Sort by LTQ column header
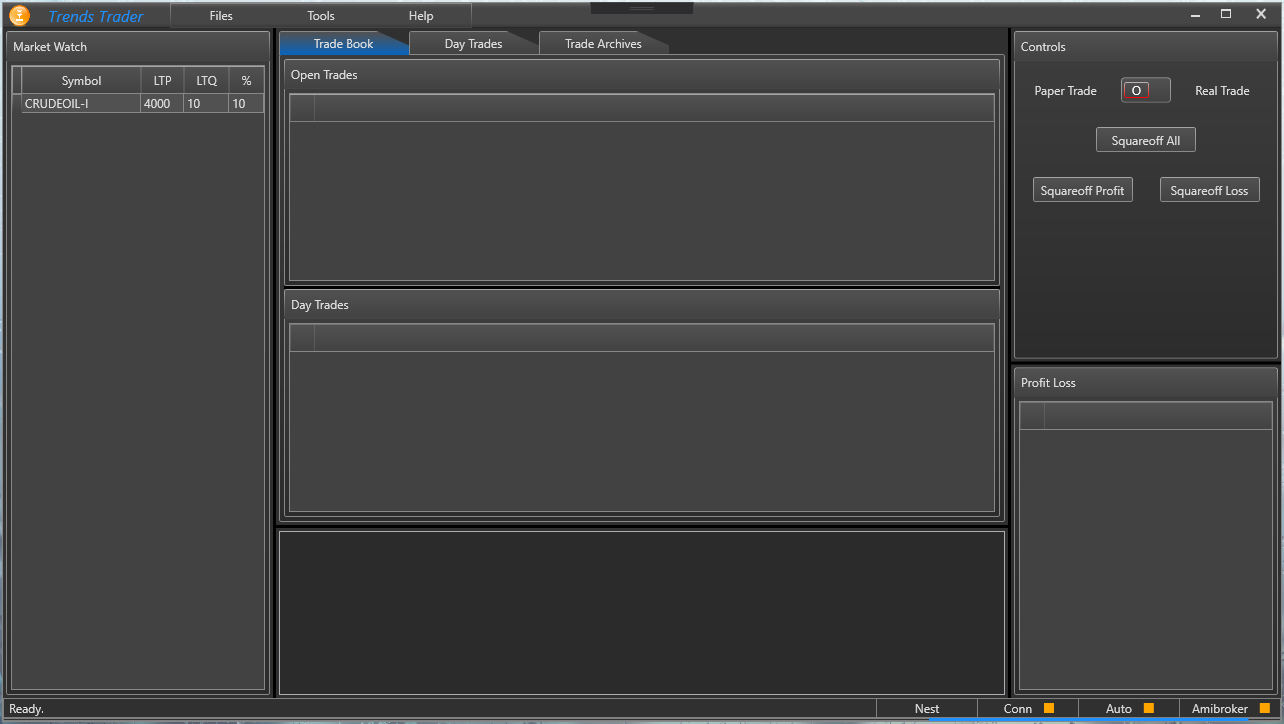1284x724 pixels. [x=206, y=81]
